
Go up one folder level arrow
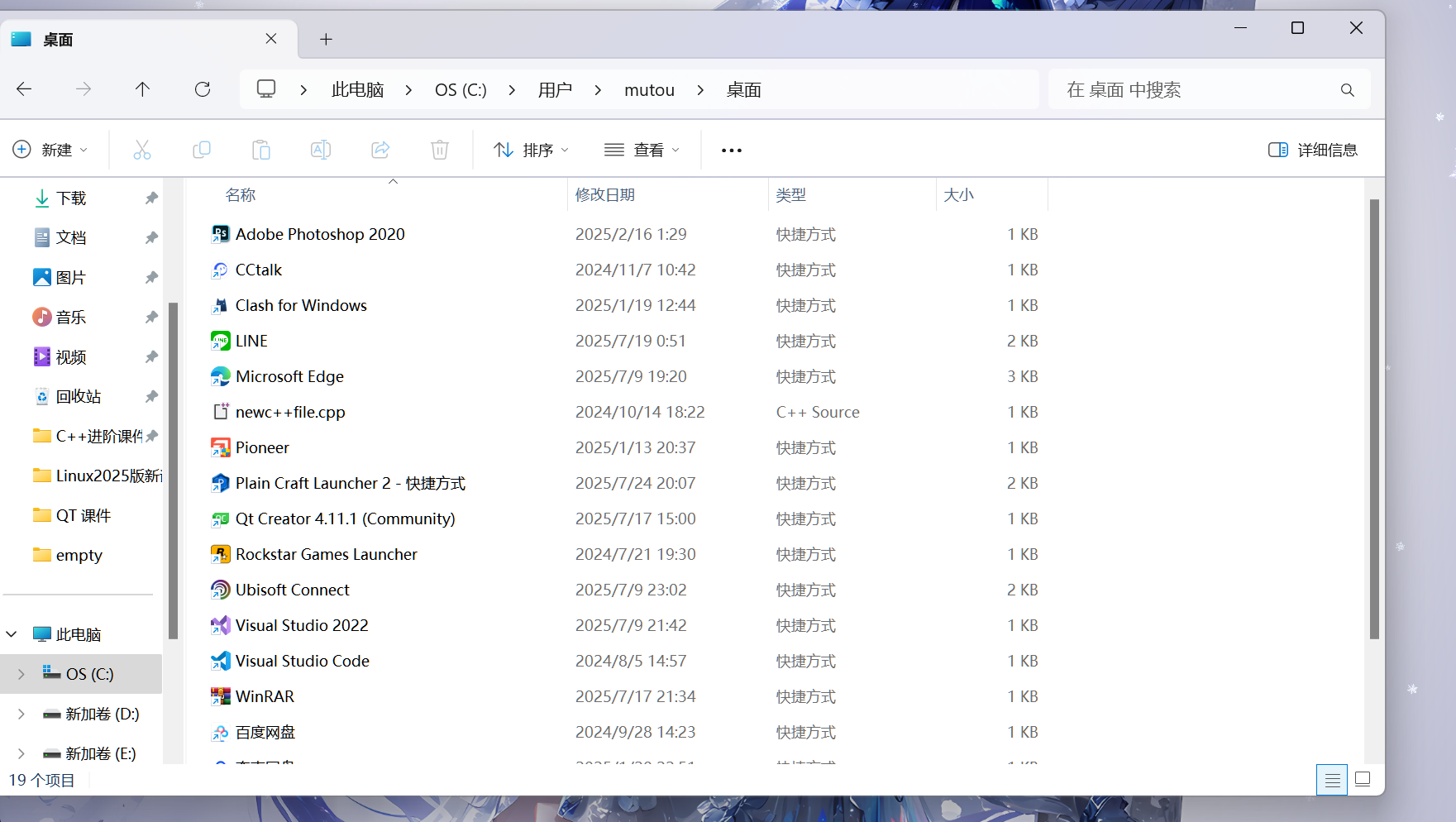click(x=142, y=89)
